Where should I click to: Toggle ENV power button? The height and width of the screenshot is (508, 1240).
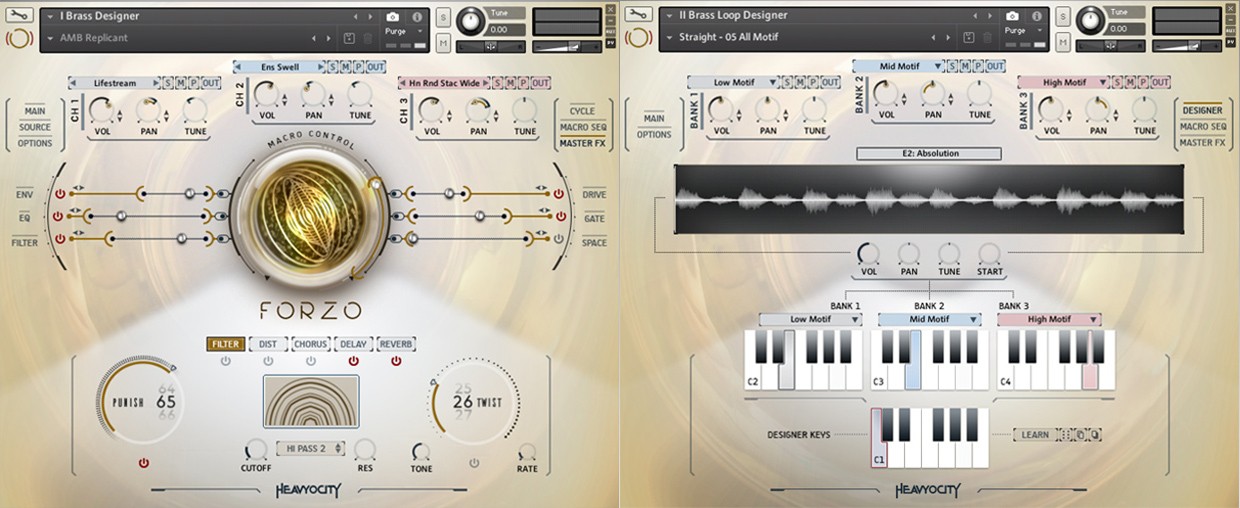58,193
